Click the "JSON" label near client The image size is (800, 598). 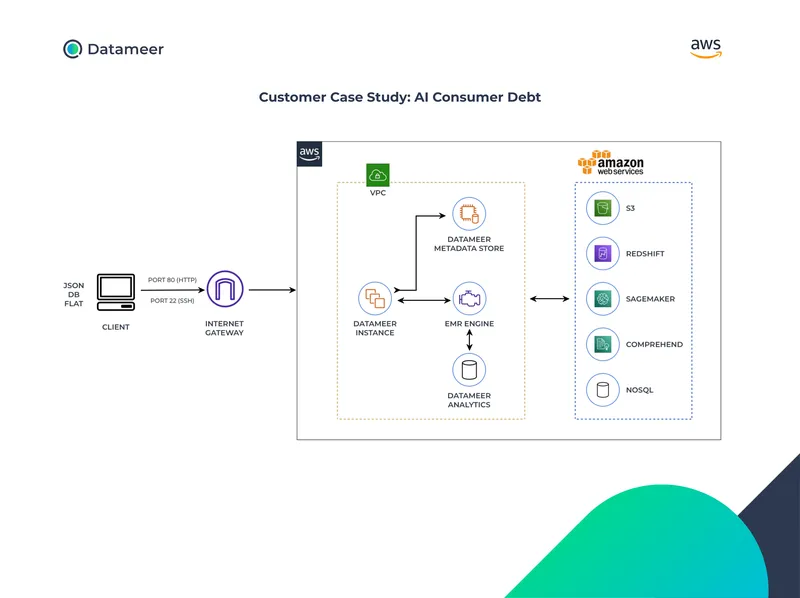point(73,285)
